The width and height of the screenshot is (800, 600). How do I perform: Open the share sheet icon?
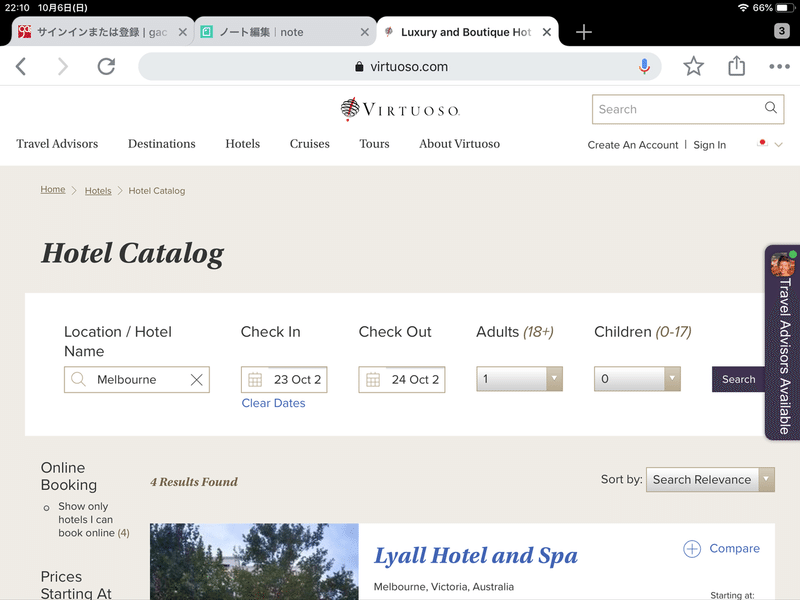[736, 66]
